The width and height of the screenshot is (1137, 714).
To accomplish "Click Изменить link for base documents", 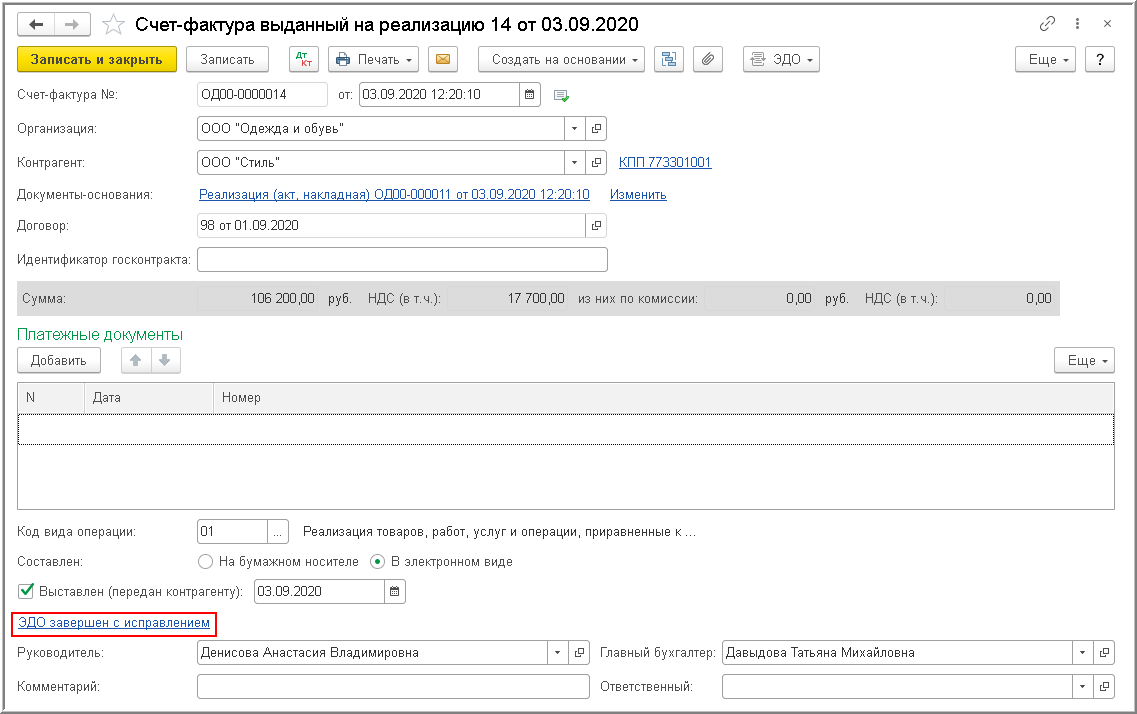I will [638, 194].
